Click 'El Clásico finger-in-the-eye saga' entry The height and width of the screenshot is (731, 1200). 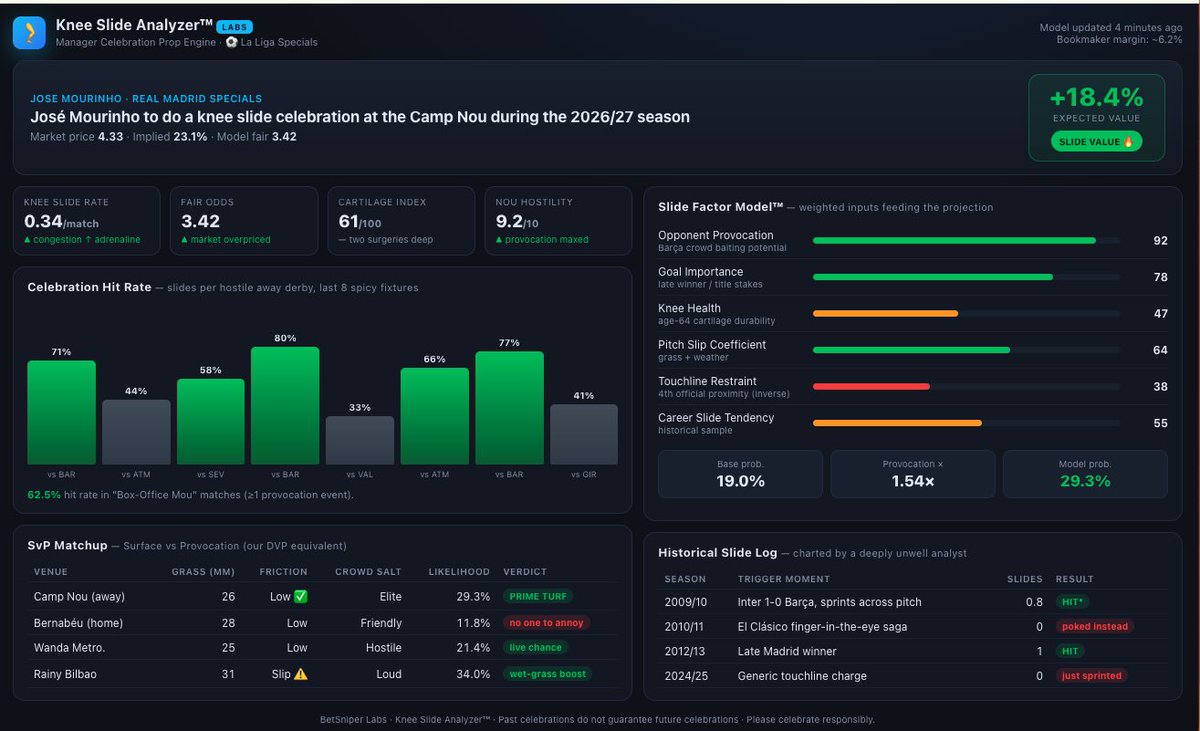click(x=822, y=627)
